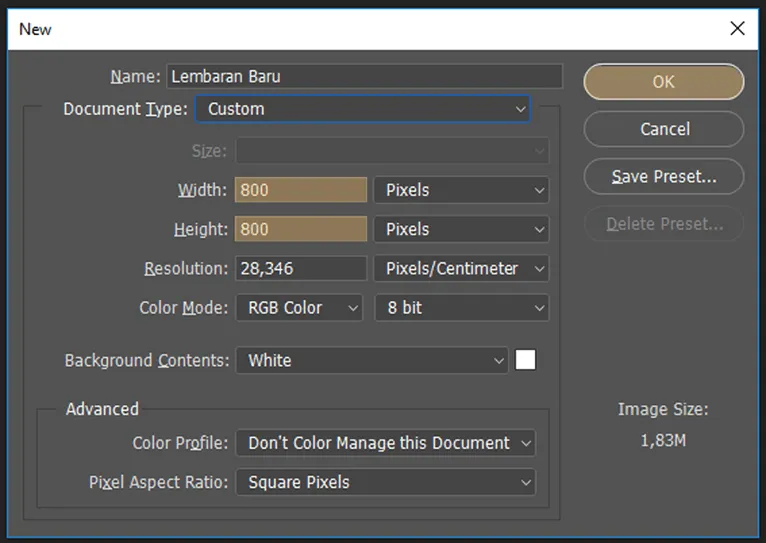
Task: Click the New dialog title text
Action: tap(35, 29)
